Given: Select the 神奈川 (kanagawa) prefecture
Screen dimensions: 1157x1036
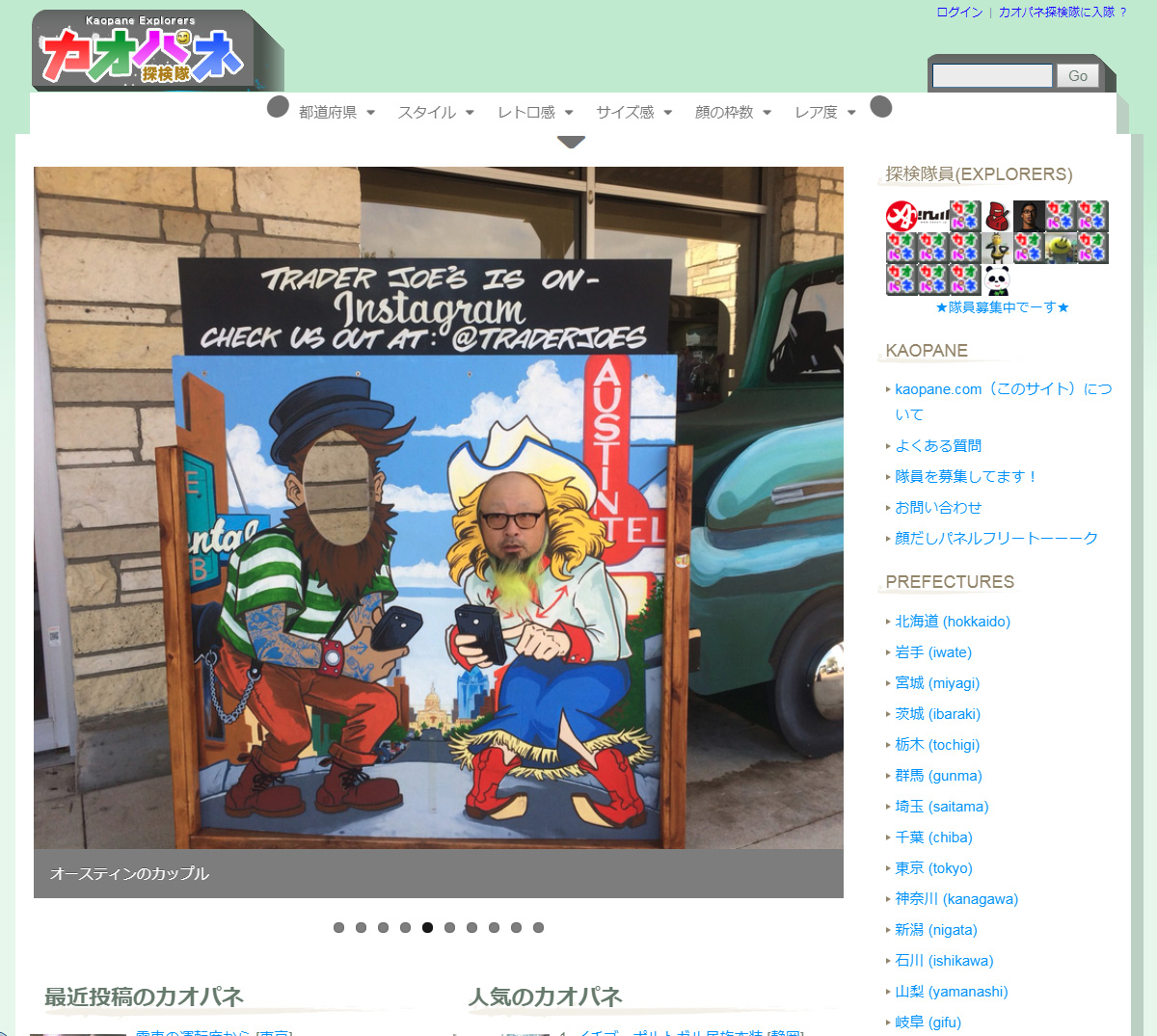Looking at the screenshot, I should click(x=956, y=899).
